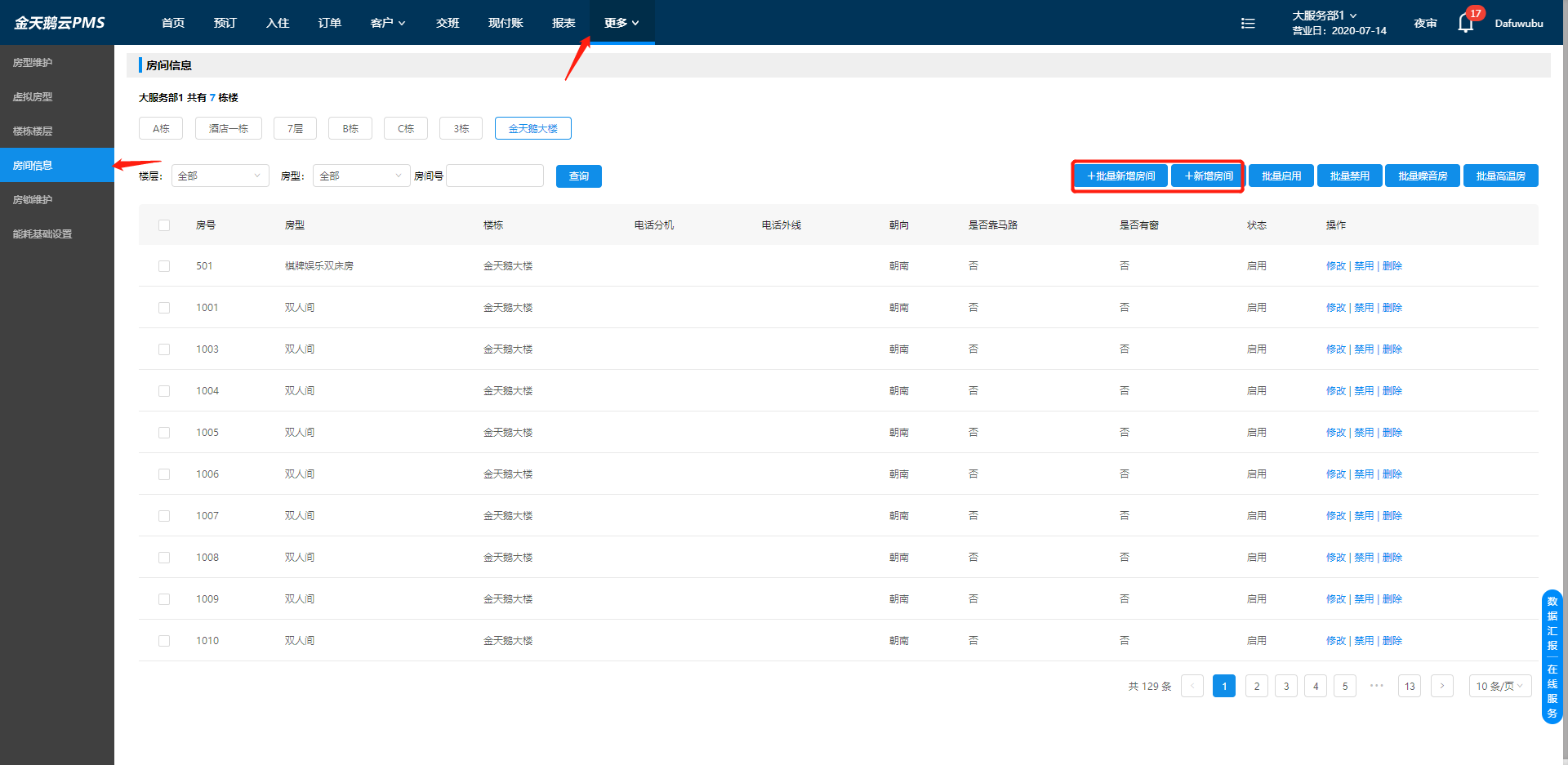Select 房间信息 in the sidebar
Viewport: 1568px width, 765px height.
coord(57,165)
